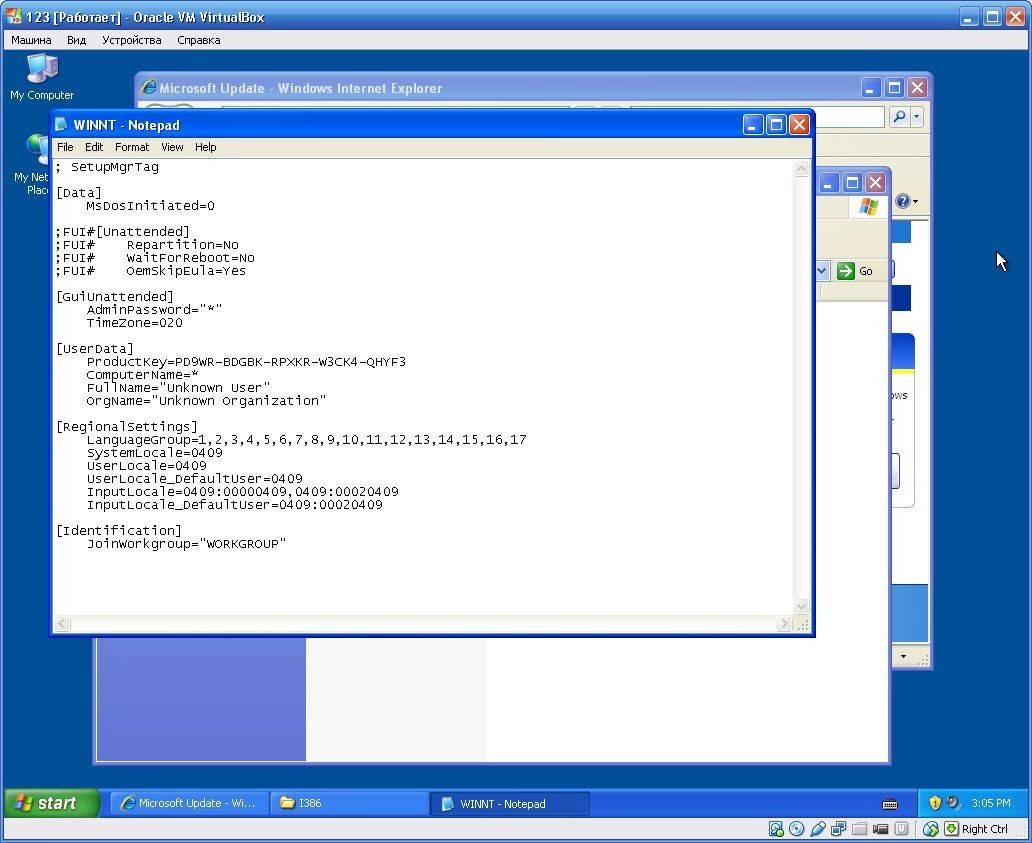Open the address bar dropdown beside Go

click(822, 270)
